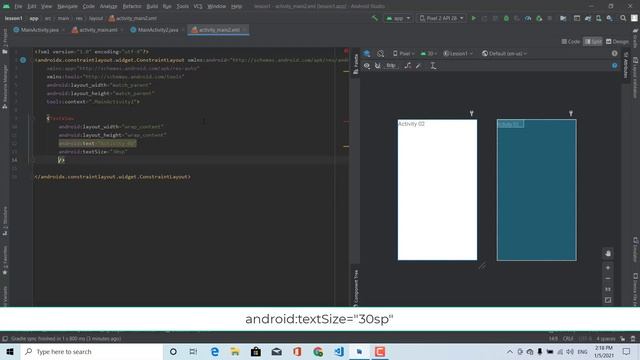Viewport: 640px width, 360px height.
Task: Click the red error indicator above editor scrollbar
Action: coord(346,51)
